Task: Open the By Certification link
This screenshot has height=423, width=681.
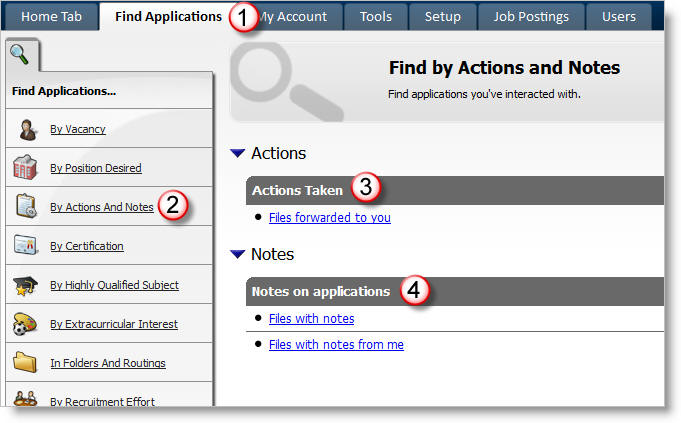Action: [x=86, y=246]
